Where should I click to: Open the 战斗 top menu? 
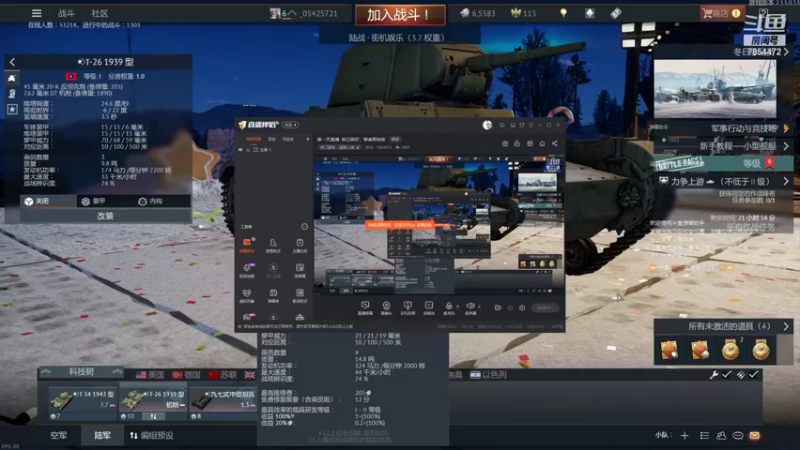(66, 13)
